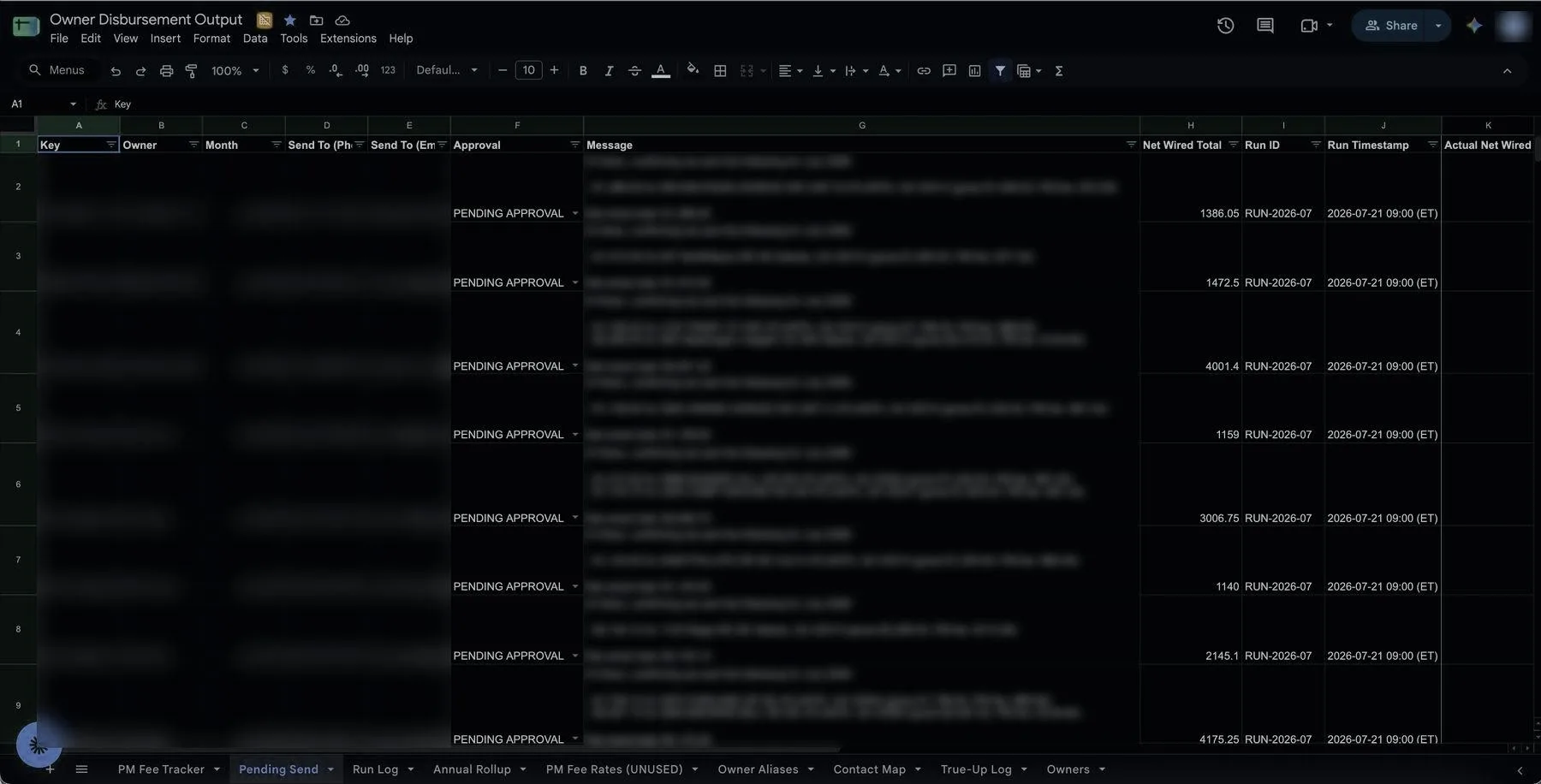Activate the Paint format tool
This screenshot has height=784, width=1541.
pos(191,71)
